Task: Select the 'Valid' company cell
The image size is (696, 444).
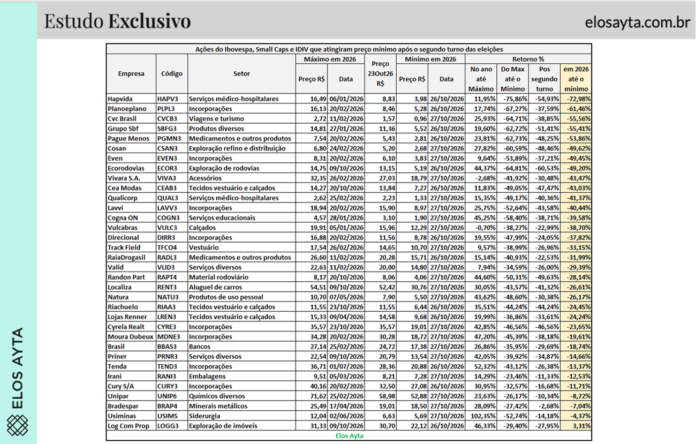Action: [131, 267]
